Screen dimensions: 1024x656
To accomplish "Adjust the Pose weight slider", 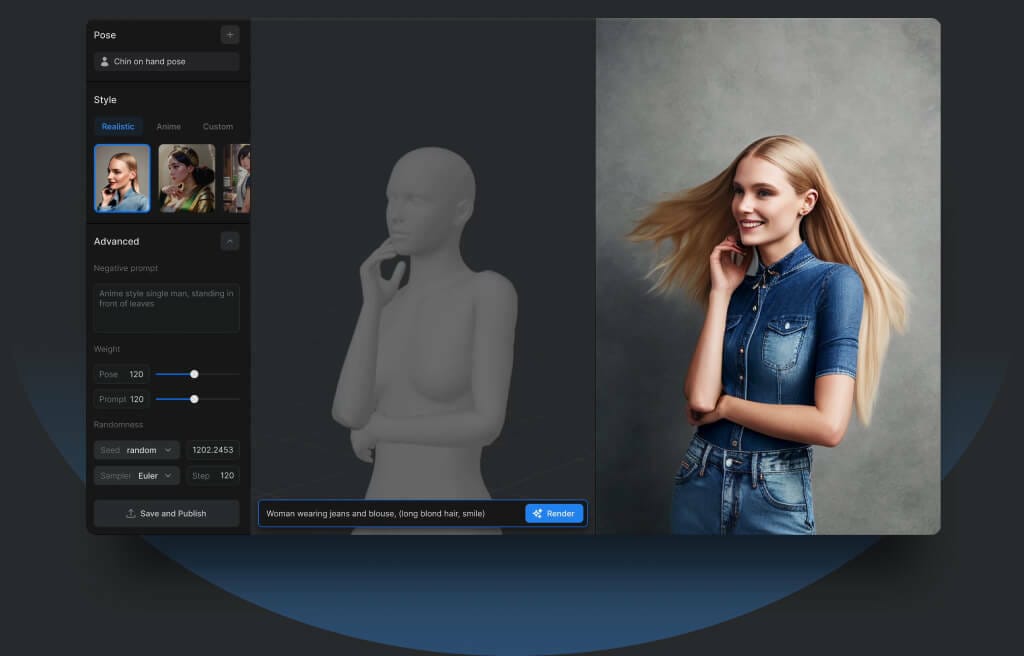I will pos(194,374).
